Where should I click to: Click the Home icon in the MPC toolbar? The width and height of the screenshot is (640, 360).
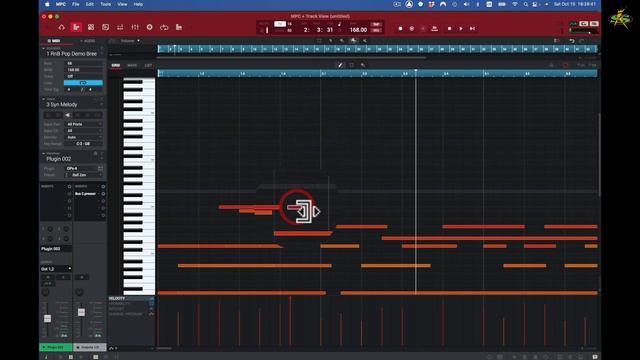[x=62, y=27]
